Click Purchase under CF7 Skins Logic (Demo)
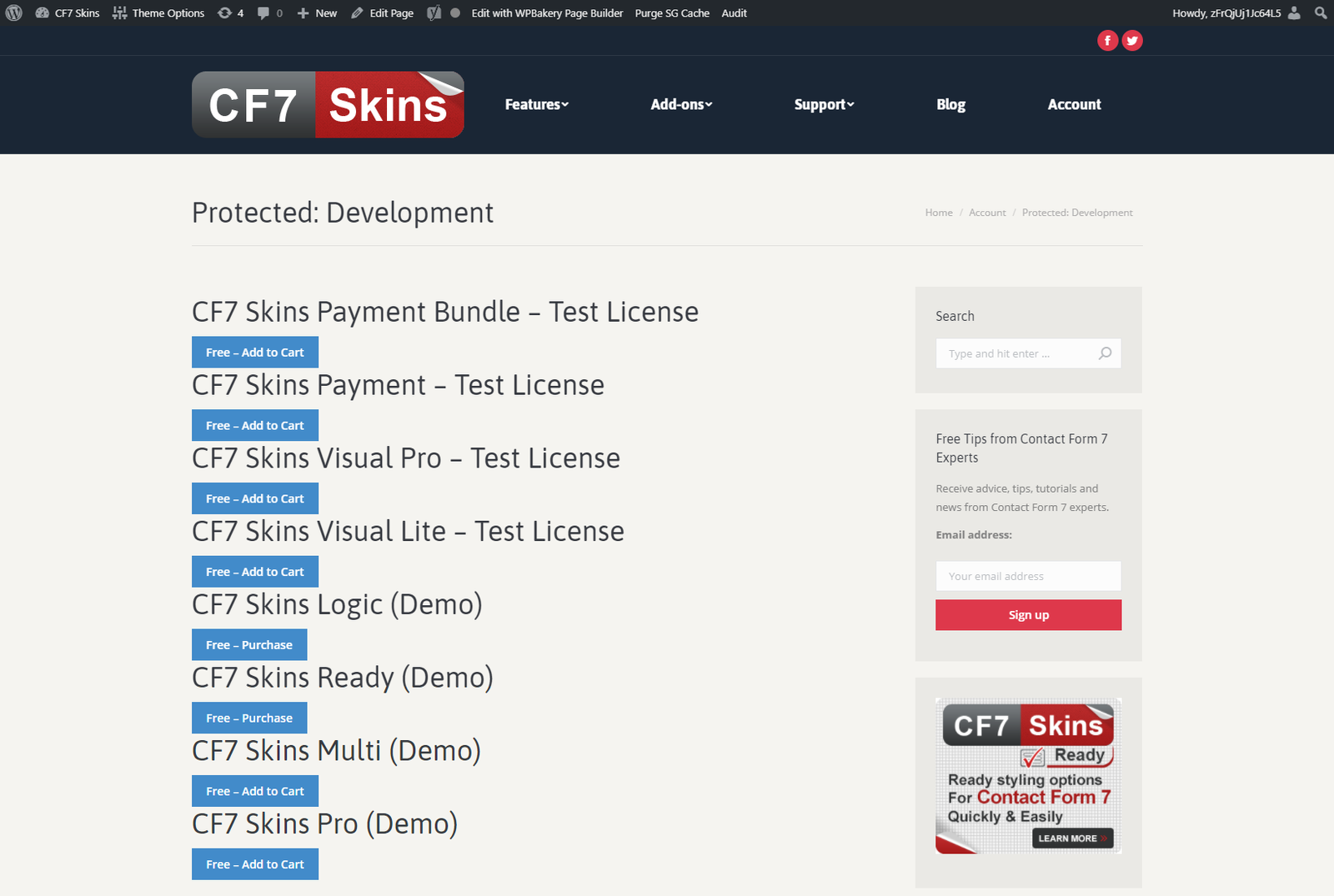Image resolution: width=1334 pixels, height=896 pixels. (x=249, y=645)
